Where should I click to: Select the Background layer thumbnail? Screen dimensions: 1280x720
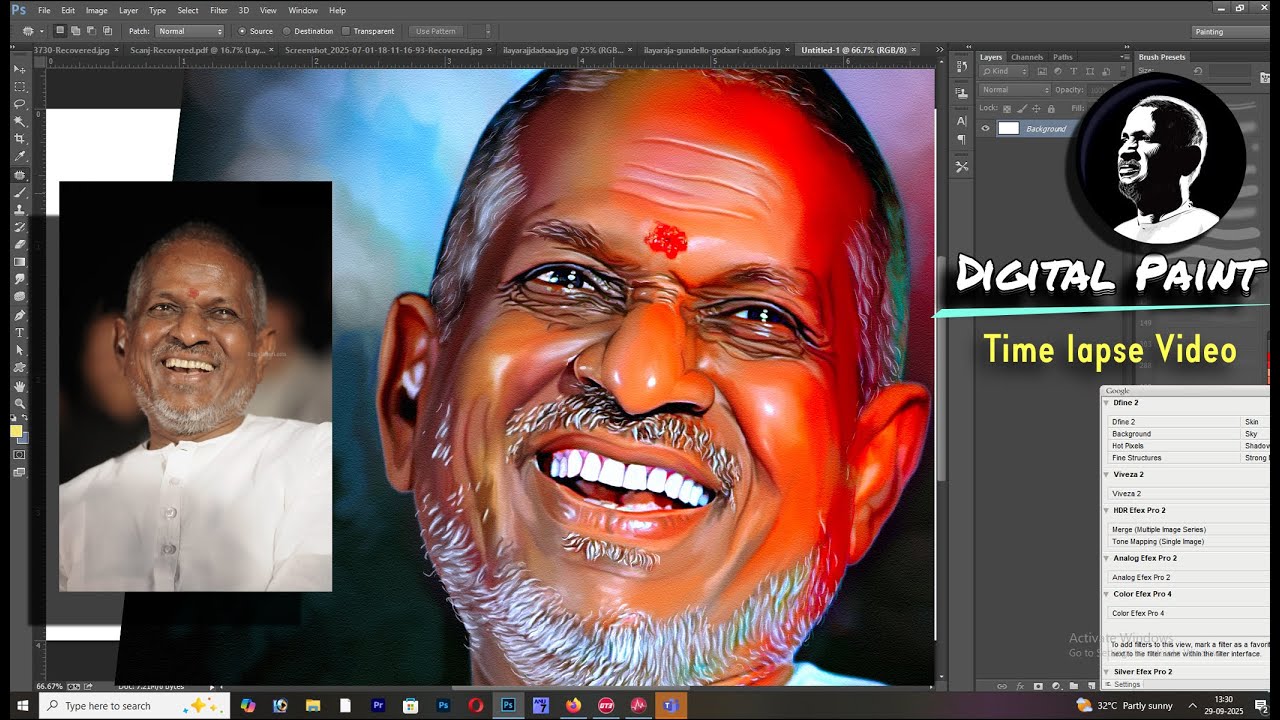pyautogui.click(x=1008, y=128)
